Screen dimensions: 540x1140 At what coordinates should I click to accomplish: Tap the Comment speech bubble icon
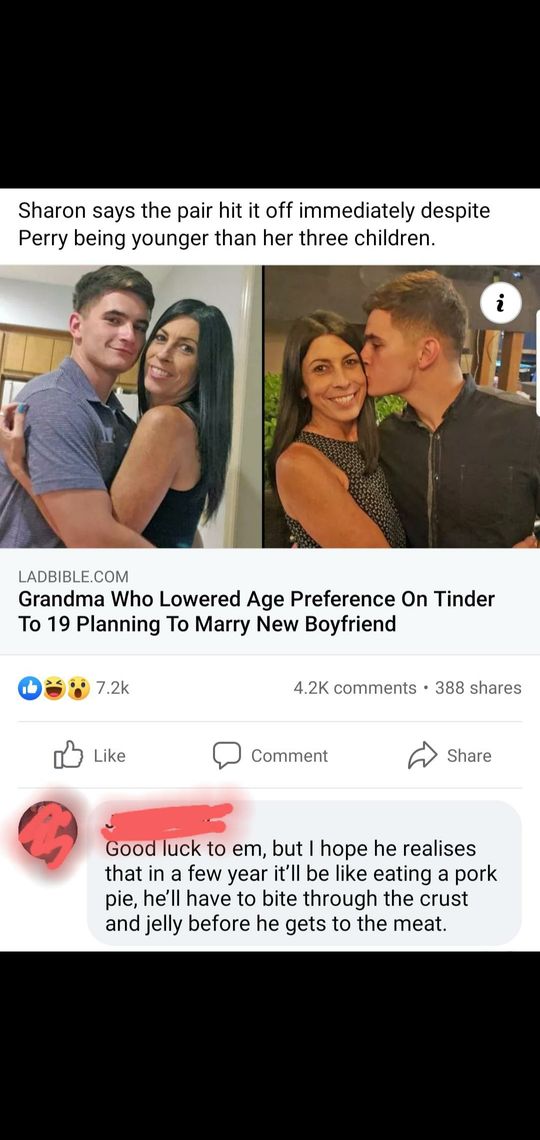[225, 756]
